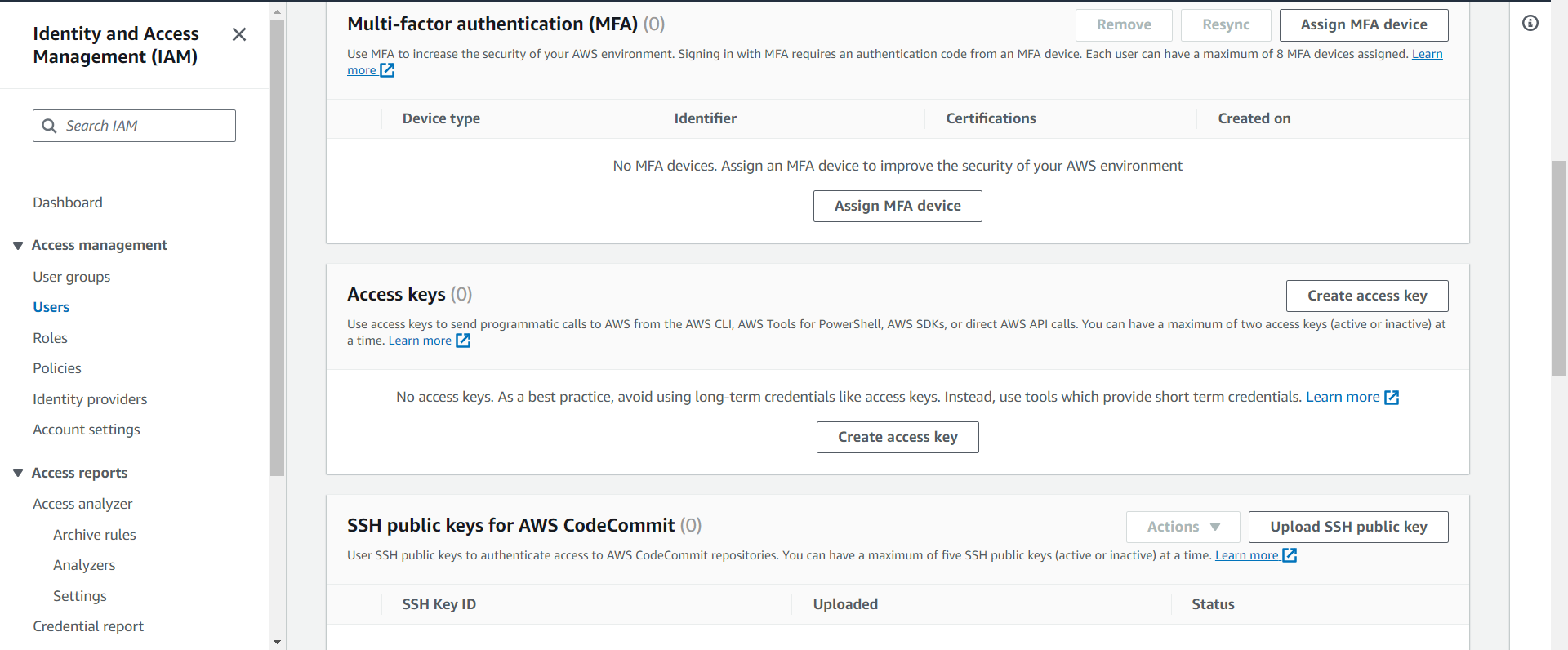Open MFA Learn more link

pyautogui.click(x=1428, y=54)
